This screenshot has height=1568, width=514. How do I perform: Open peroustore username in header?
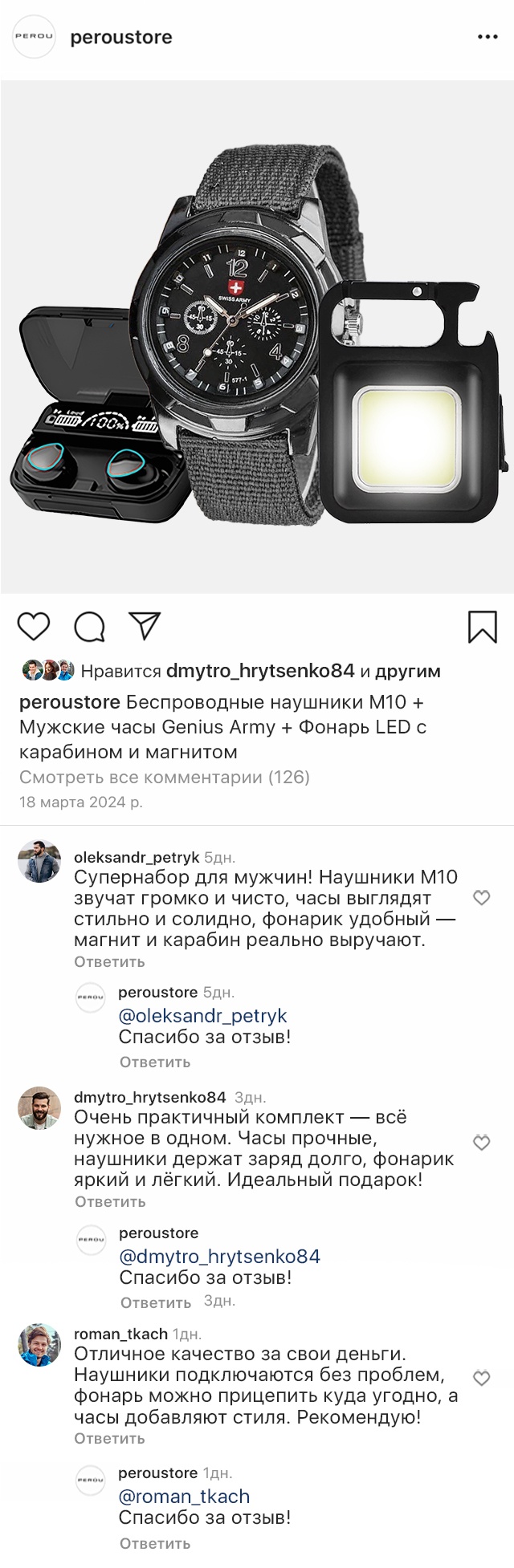121,37
